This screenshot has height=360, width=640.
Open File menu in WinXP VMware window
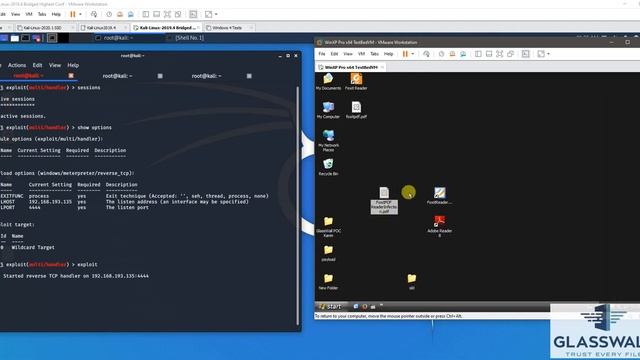point(322,54)
